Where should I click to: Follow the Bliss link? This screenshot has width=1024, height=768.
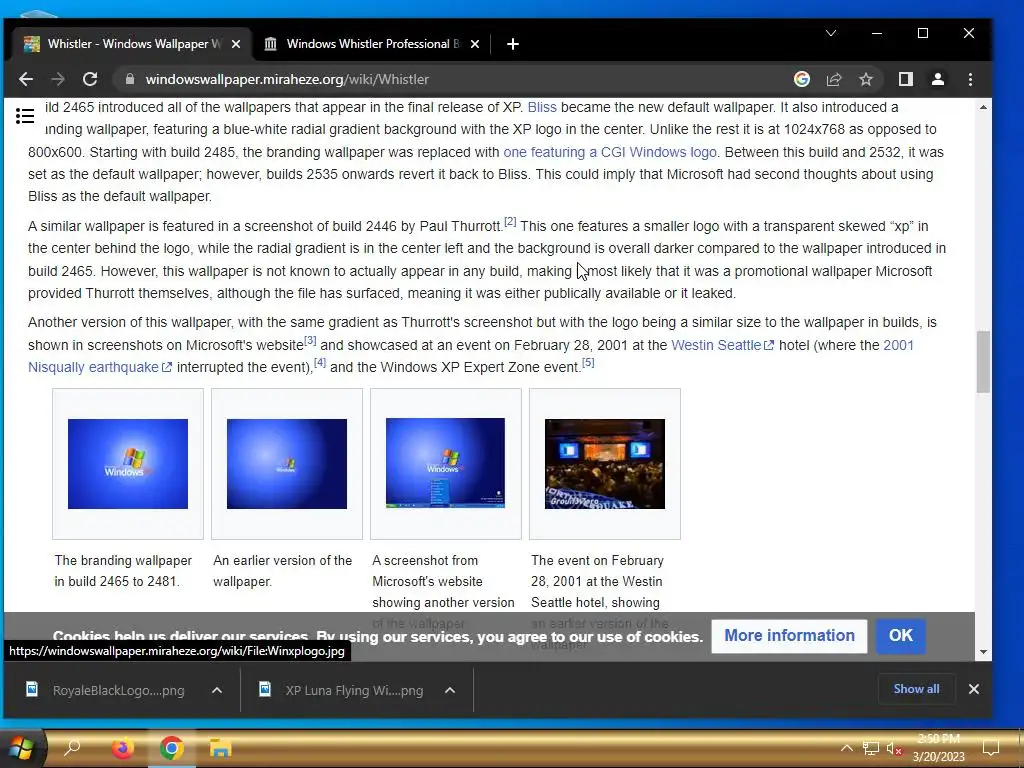coord(542,107)
